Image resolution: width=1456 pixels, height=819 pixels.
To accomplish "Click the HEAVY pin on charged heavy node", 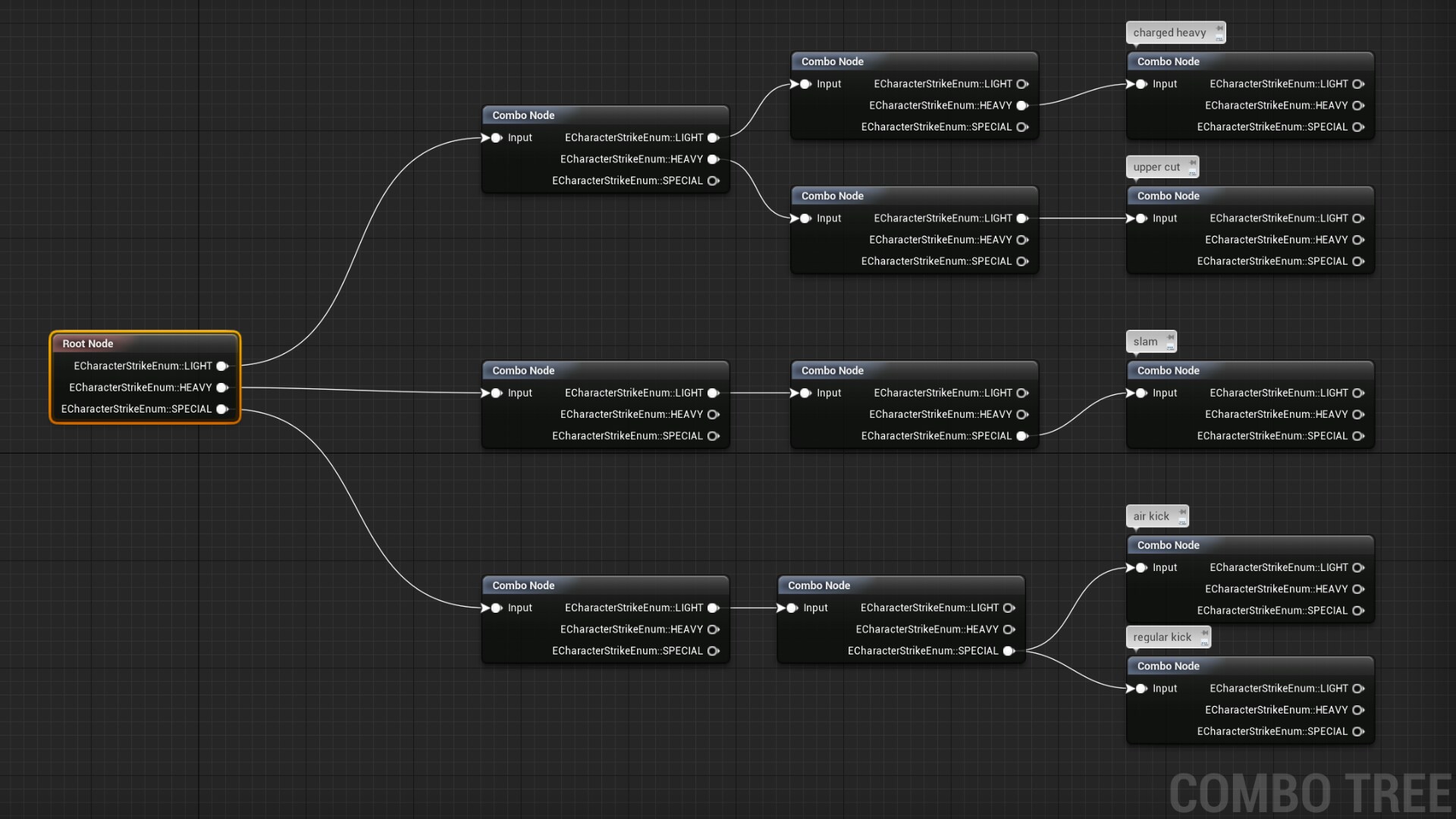I will pos(1357,106).
